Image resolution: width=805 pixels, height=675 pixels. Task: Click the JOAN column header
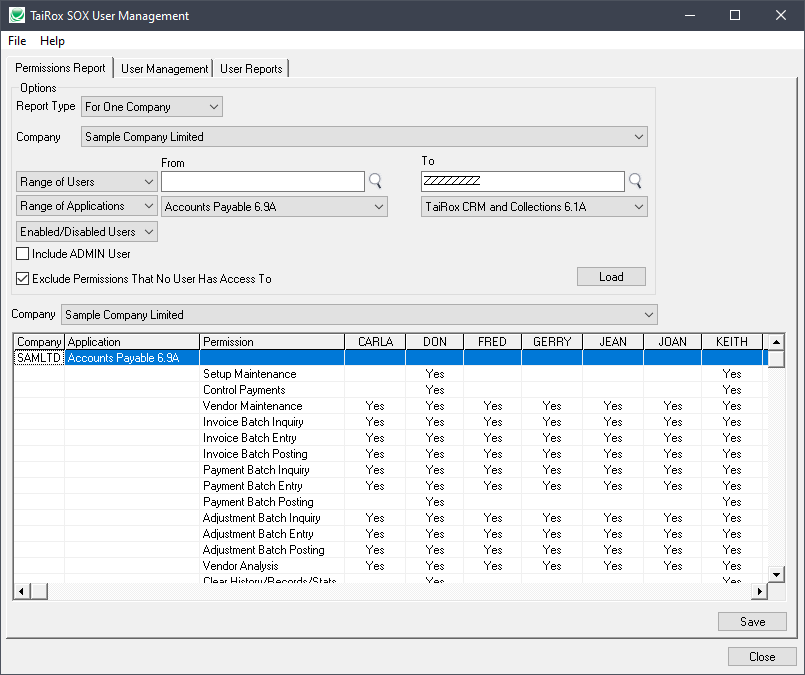pos(673,342)
